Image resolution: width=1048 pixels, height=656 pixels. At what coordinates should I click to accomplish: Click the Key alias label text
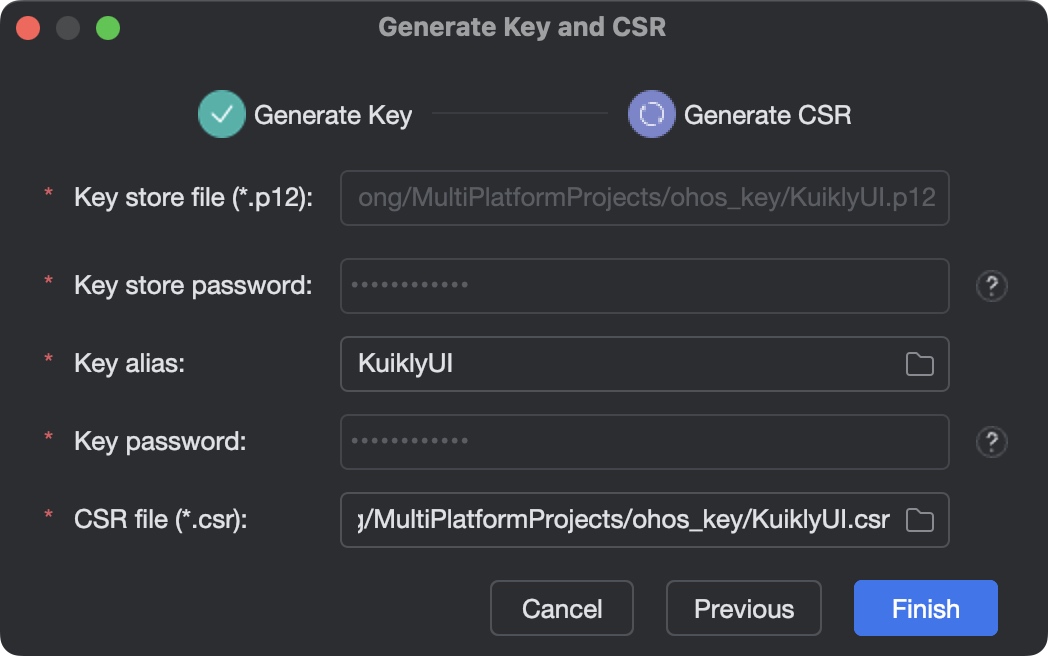click(129, 363)
